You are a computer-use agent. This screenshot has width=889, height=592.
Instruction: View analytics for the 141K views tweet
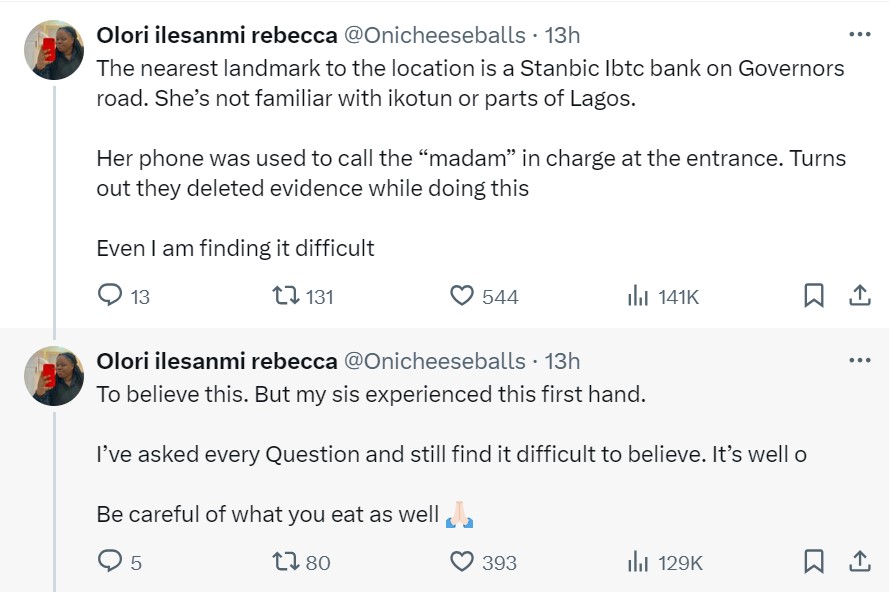point(638,296)
